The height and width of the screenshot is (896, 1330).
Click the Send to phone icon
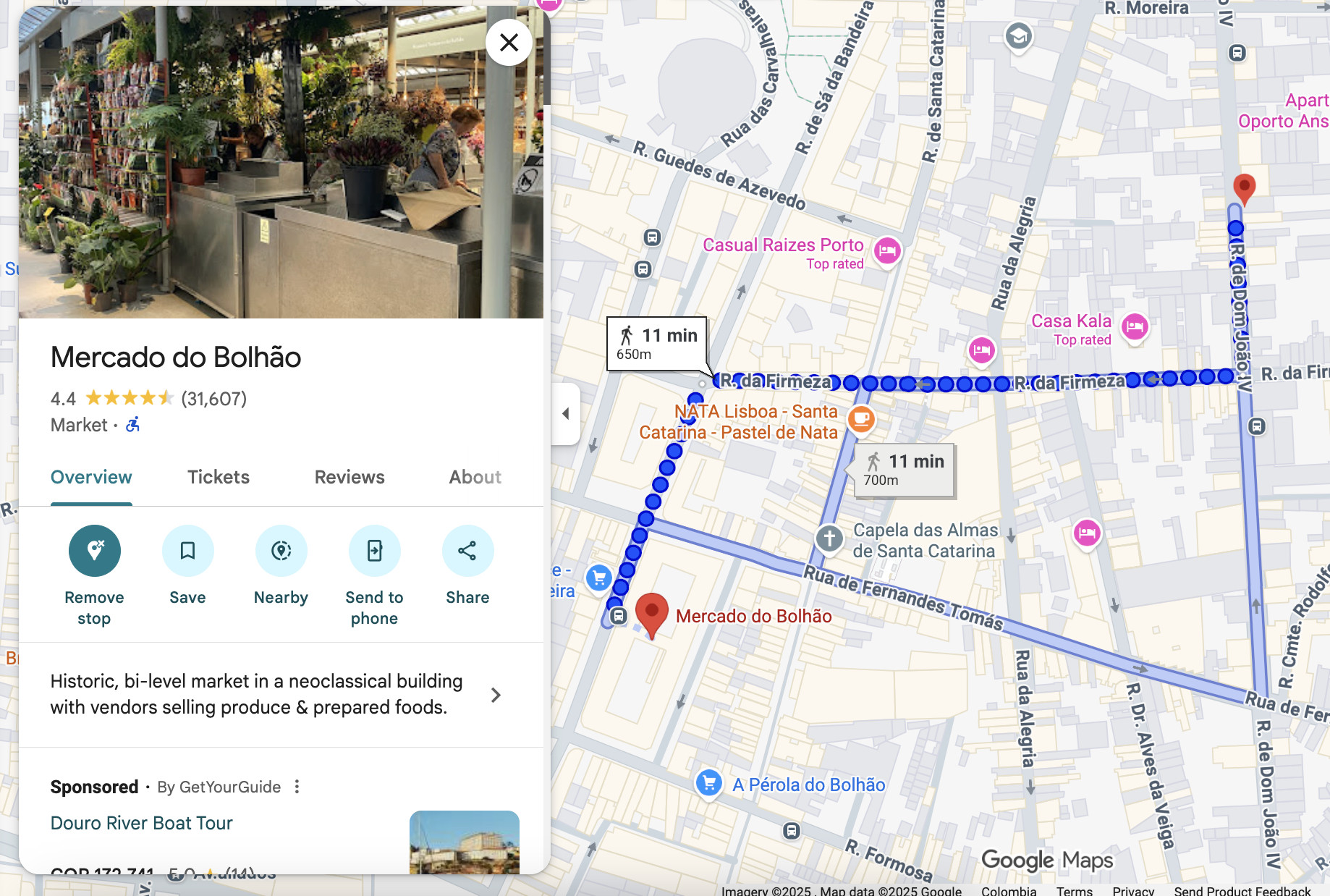click(375, 551)
